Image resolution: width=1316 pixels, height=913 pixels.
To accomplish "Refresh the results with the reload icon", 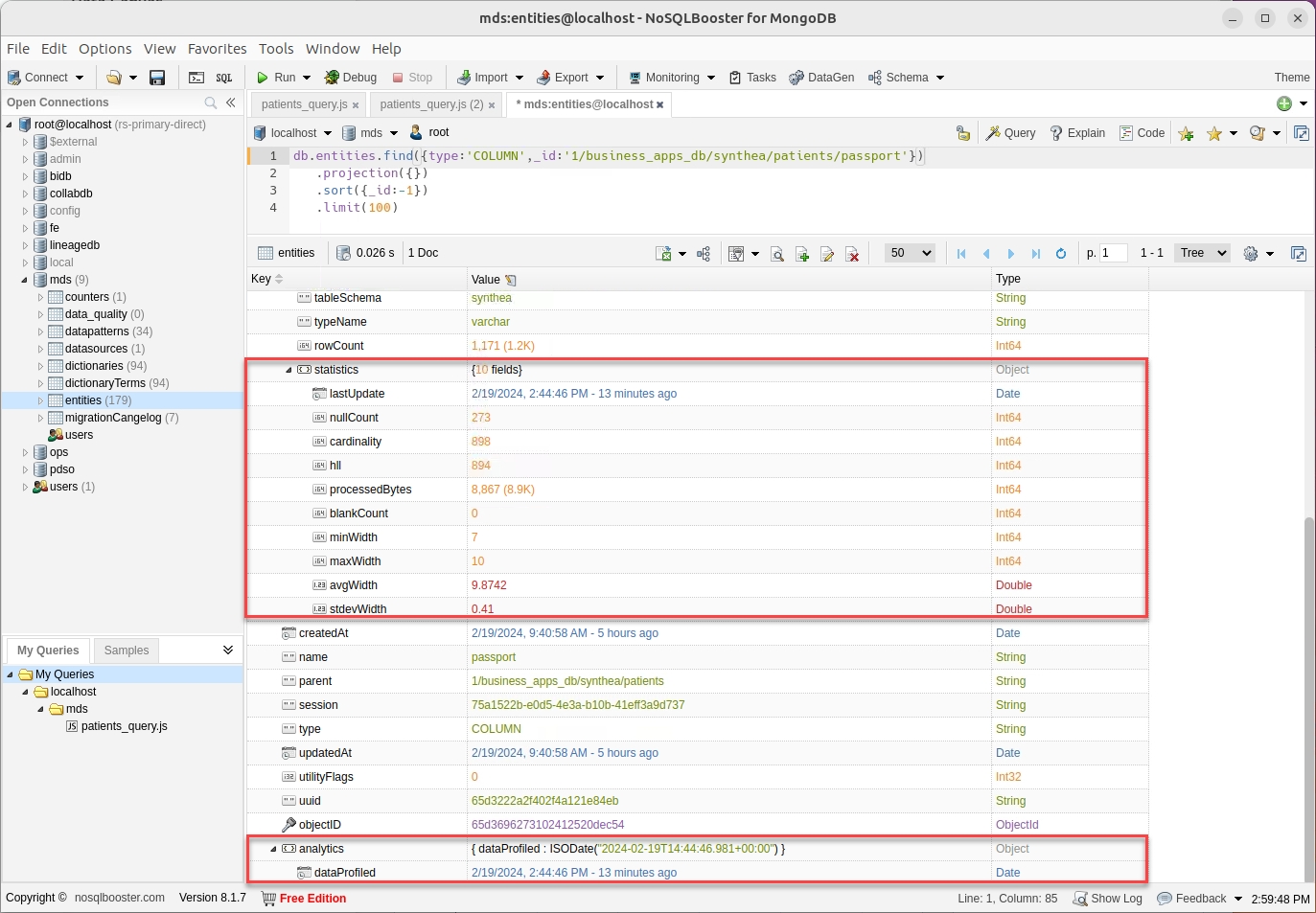I will (x=1061, y=254).
